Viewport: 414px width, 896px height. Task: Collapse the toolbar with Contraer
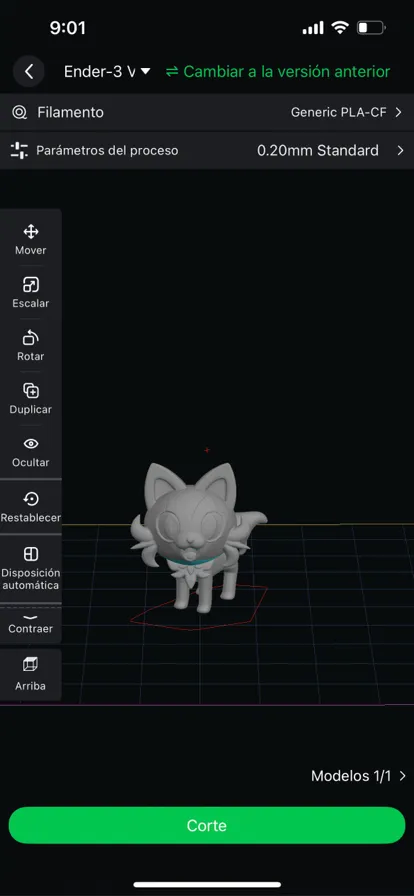(30, 625)
